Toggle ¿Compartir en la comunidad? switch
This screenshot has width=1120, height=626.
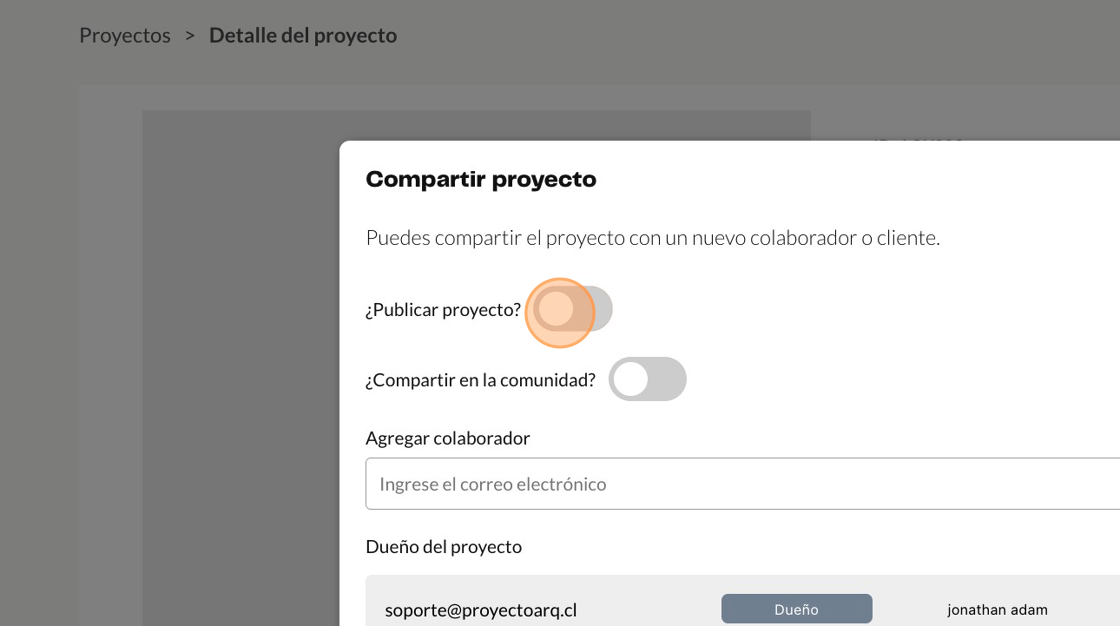point(647,379)
